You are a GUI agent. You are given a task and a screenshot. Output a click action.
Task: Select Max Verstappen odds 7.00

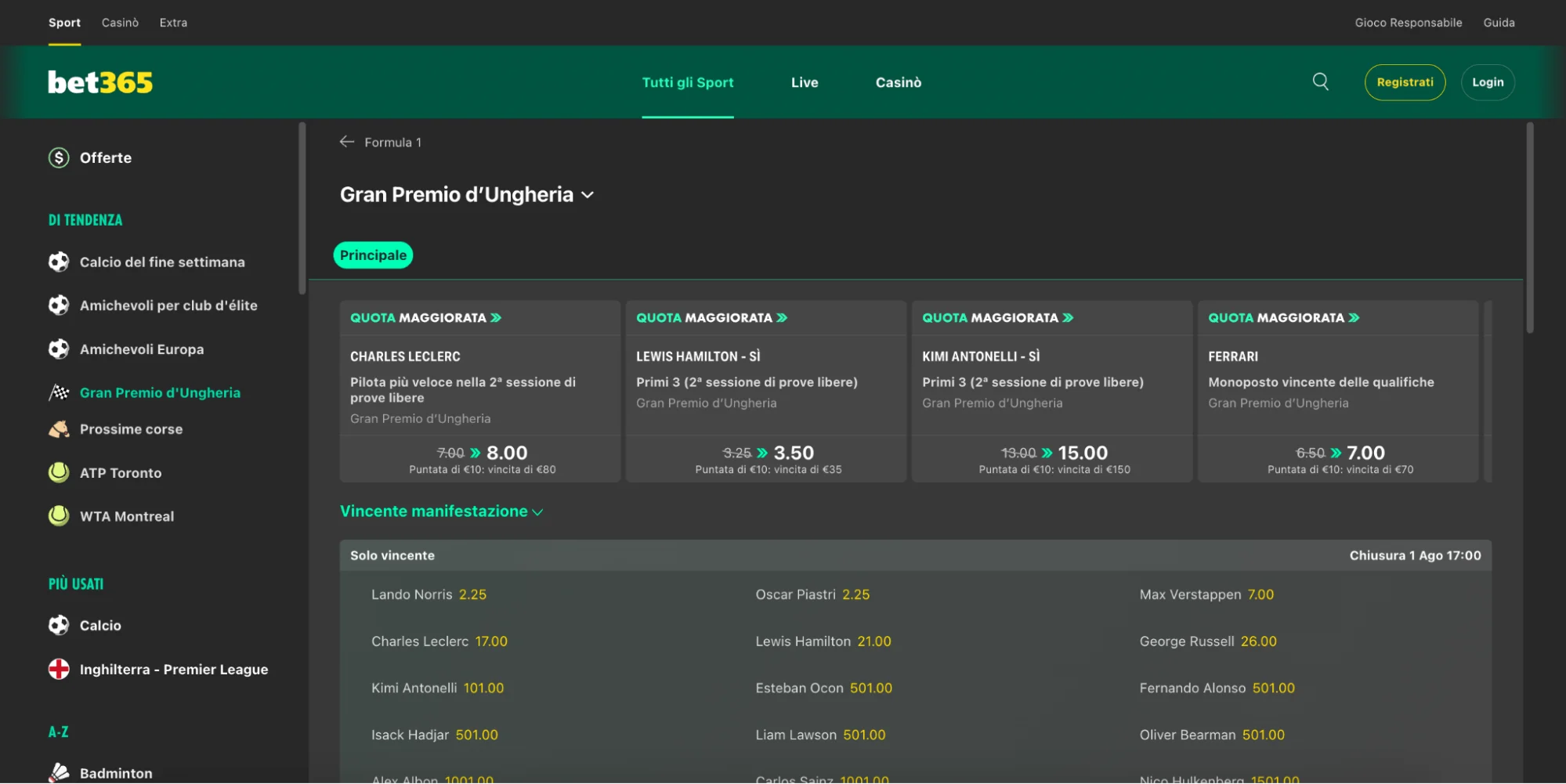coord(1260,594)
